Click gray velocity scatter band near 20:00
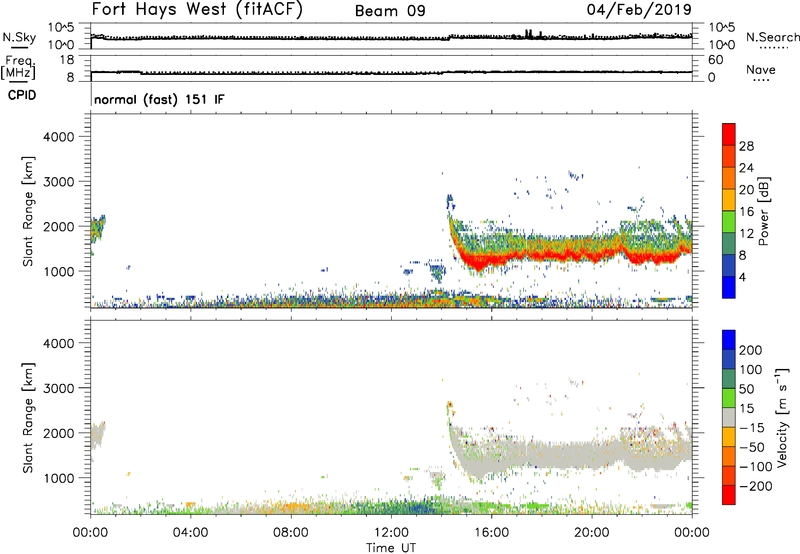The height and width of the screenshot is (554, 800). tap(592, 454)
